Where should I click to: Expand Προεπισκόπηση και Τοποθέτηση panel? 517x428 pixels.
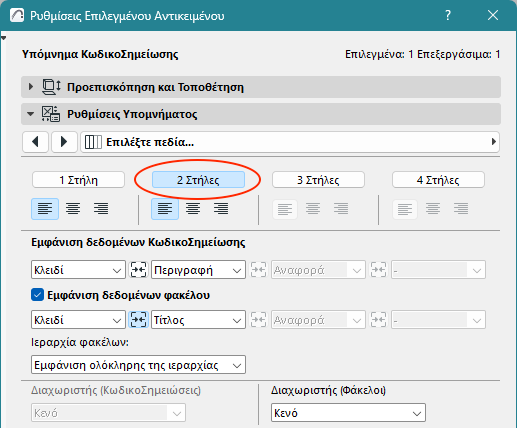pos(31,87)
